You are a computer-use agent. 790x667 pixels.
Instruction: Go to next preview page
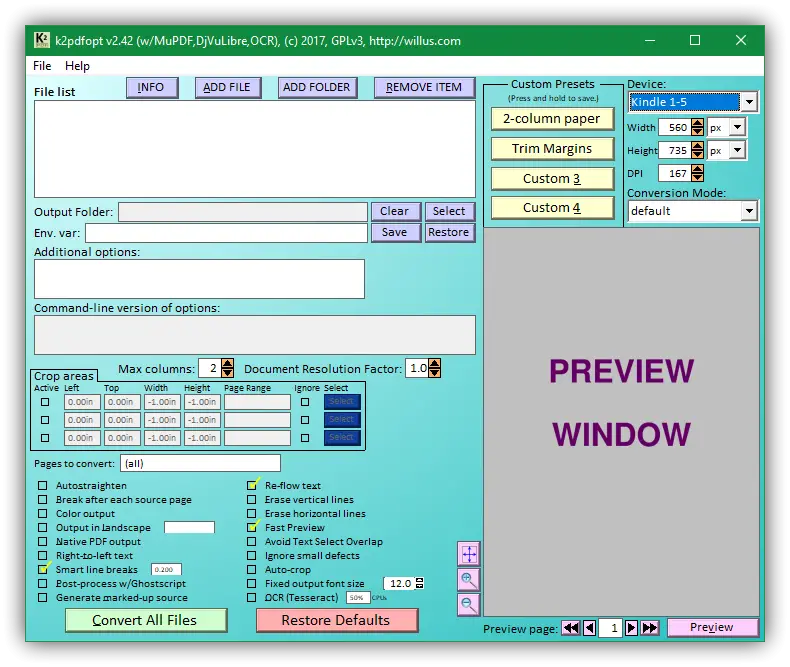pos(631,628)
